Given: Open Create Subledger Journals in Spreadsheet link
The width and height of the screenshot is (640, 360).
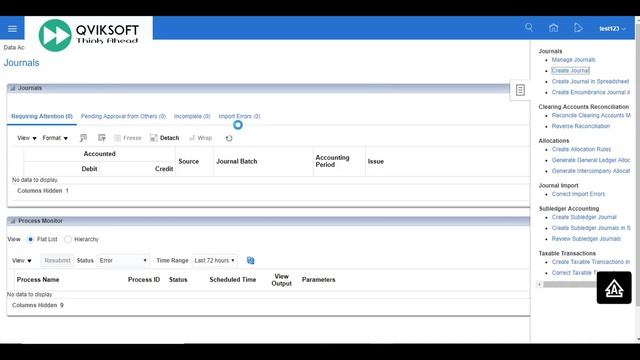Looking at the screenshot, I should [x=591, y=228].
